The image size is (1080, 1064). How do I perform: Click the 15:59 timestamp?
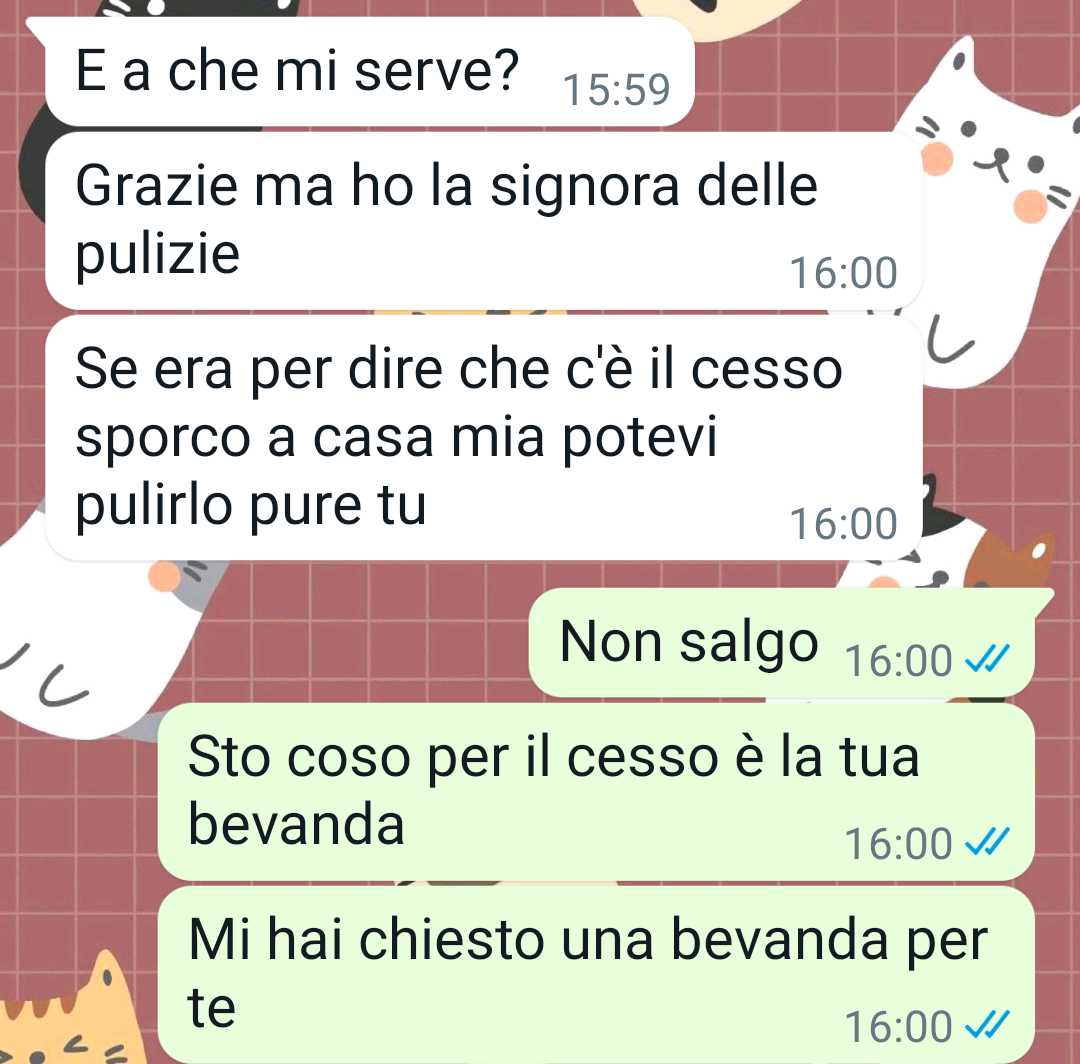(616, 90)
